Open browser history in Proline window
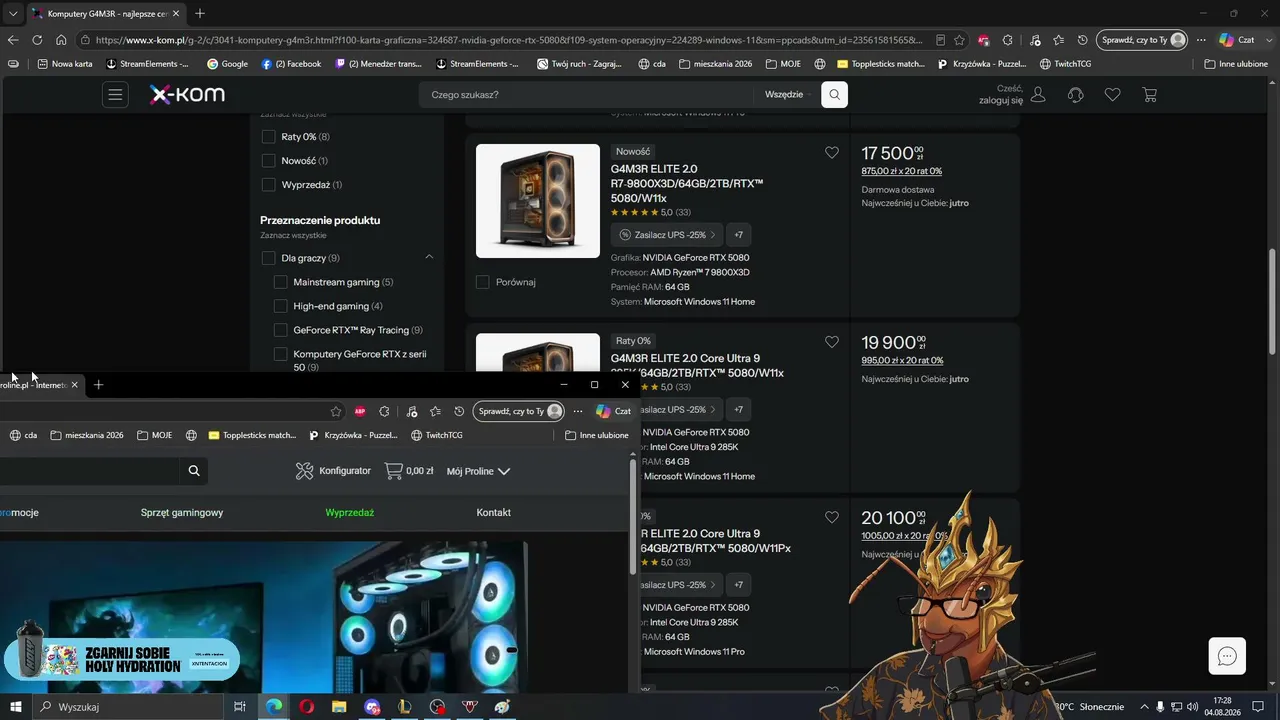Screen dimensions: 1280x720 coord(459,411)
